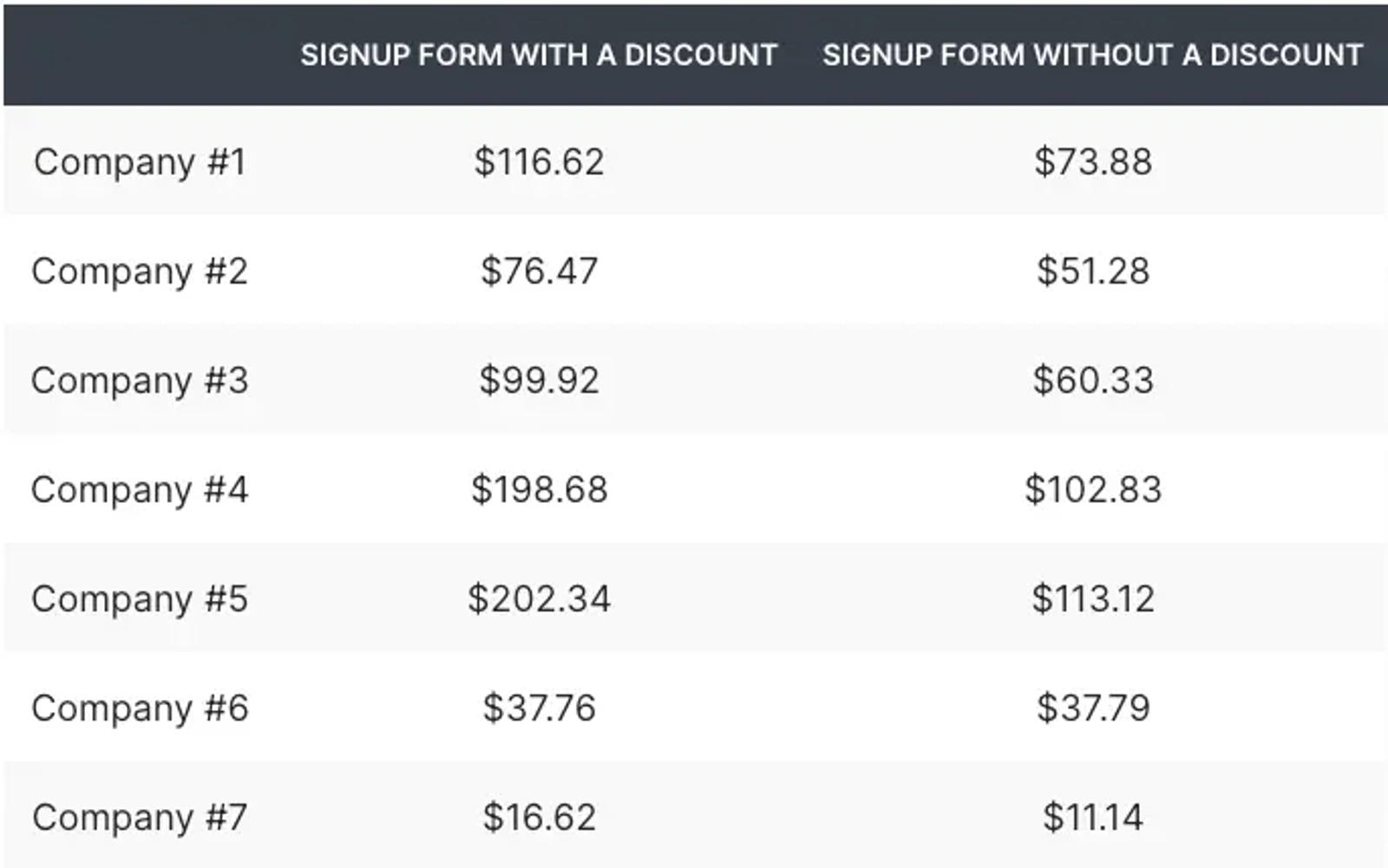Select the Company #5 row label
The image size is (1388, 868).
coord(140,599)
